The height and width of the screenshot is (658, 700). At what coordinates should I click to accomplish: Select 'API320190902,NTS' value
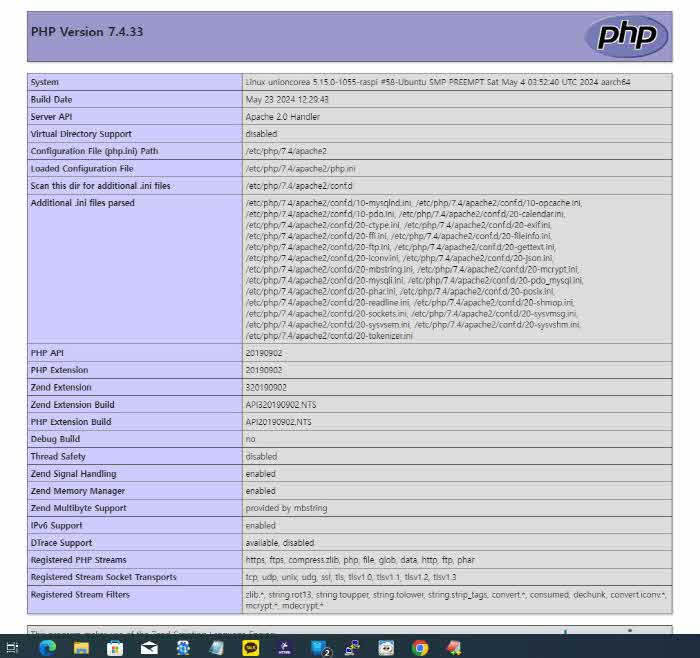pyautogui.click(x=281, y=405)
